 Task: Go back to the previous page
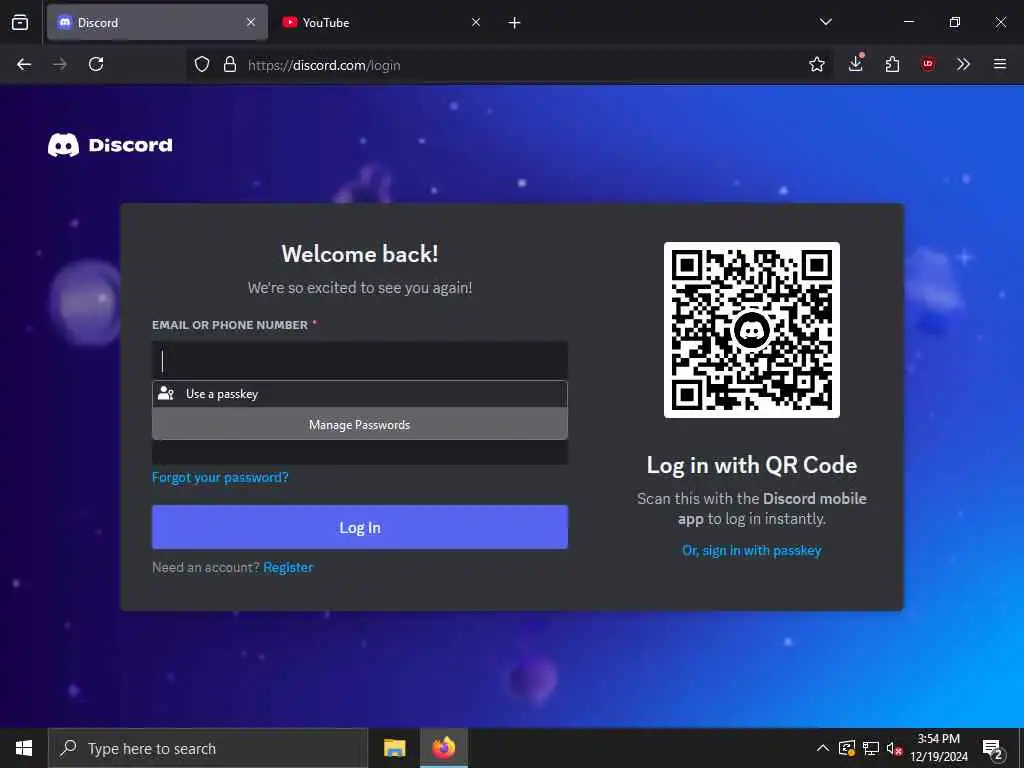pos(24,64)
